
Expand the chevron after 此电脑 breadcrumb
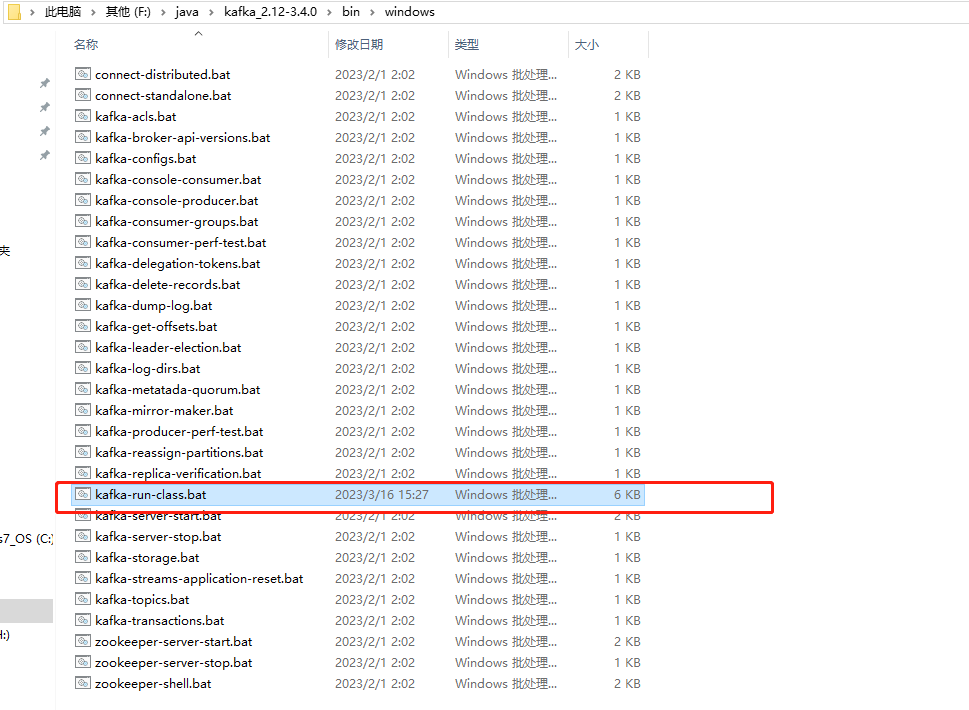click(93, 12)
